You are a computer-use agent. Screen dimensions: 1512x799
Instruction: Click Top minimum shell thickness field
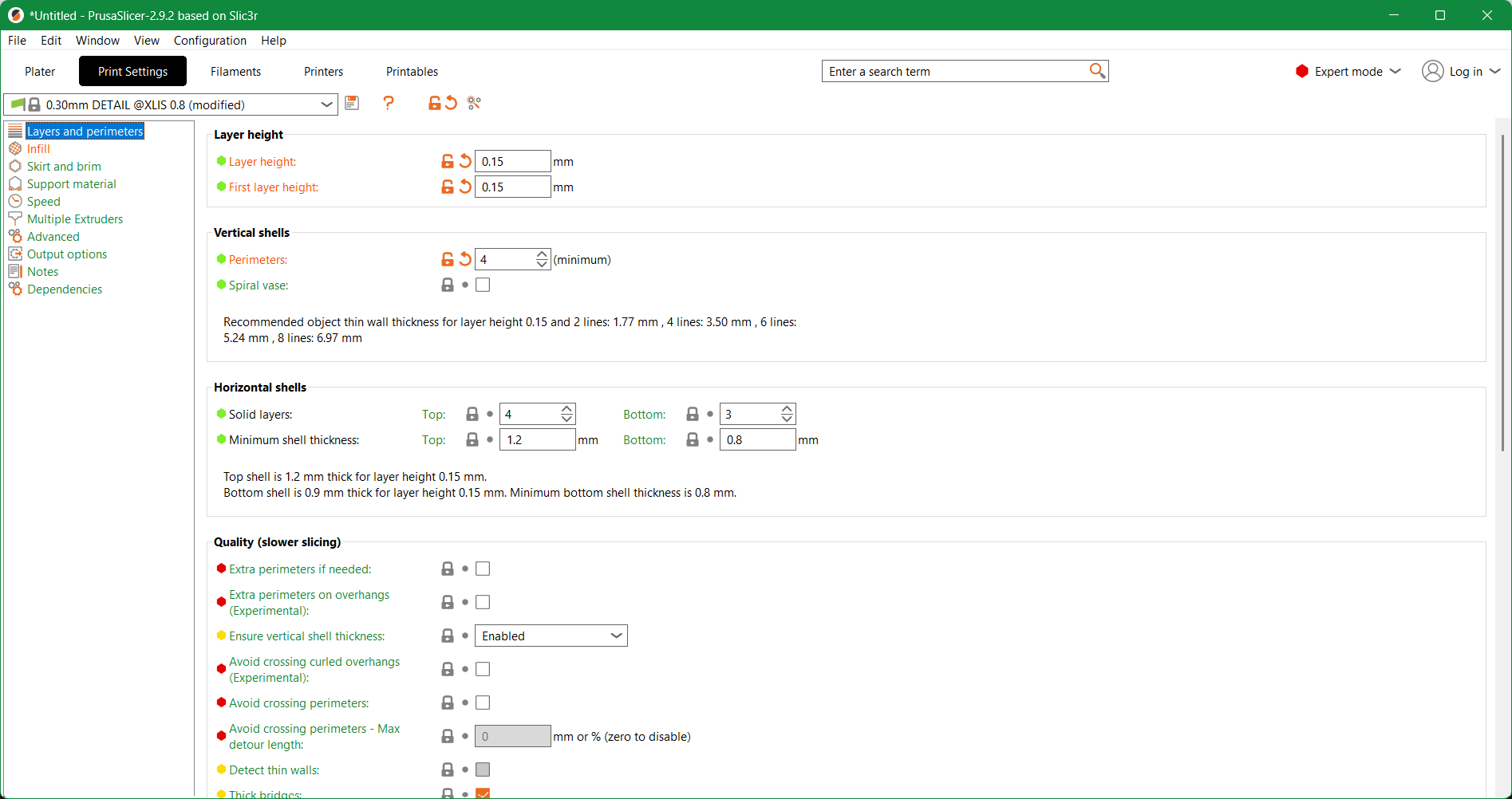[x=538, y=439]
